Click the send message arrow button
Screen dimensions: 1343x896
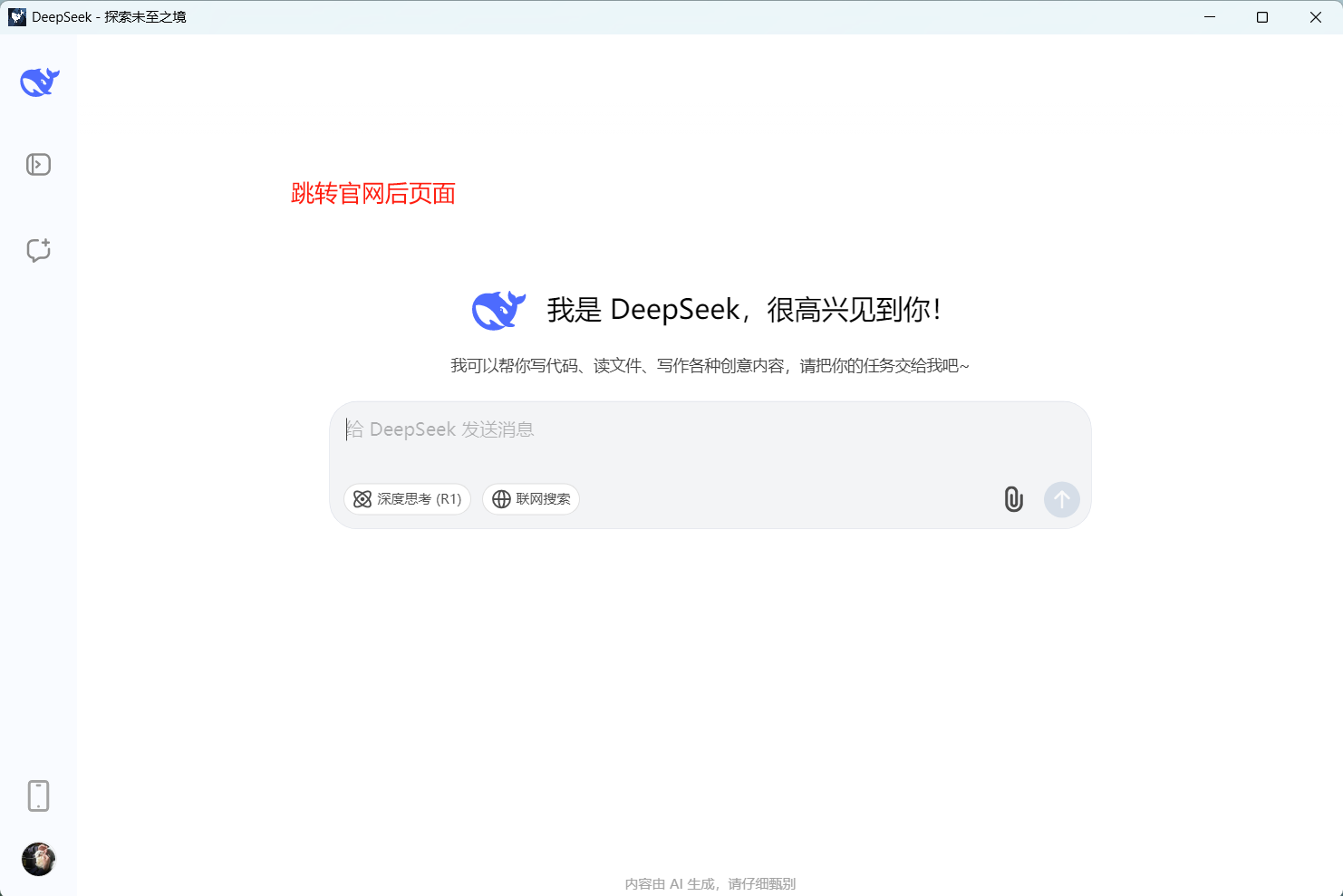pos(1062,499)
